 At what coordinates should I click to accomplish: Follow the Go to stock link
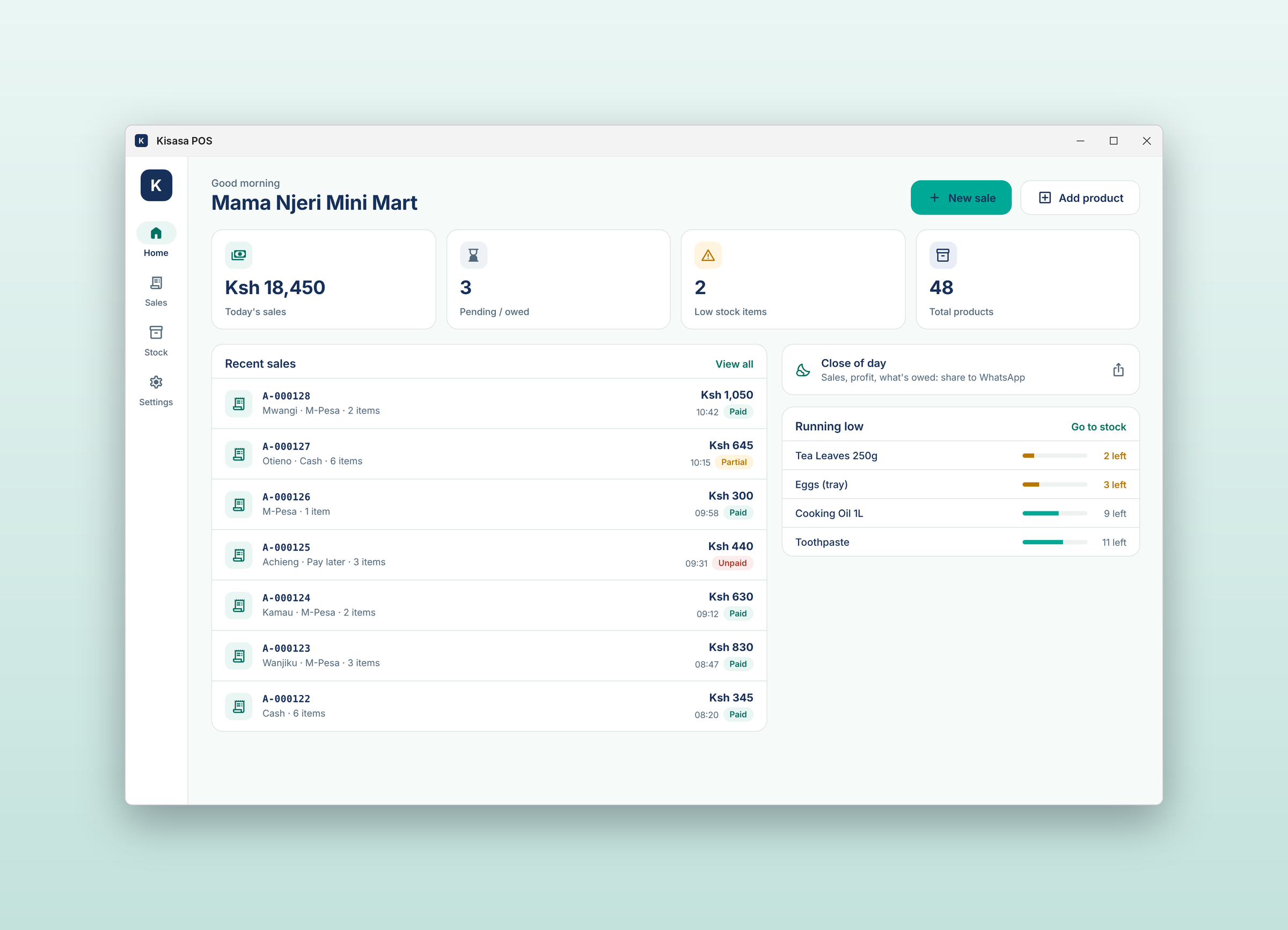1099,427
